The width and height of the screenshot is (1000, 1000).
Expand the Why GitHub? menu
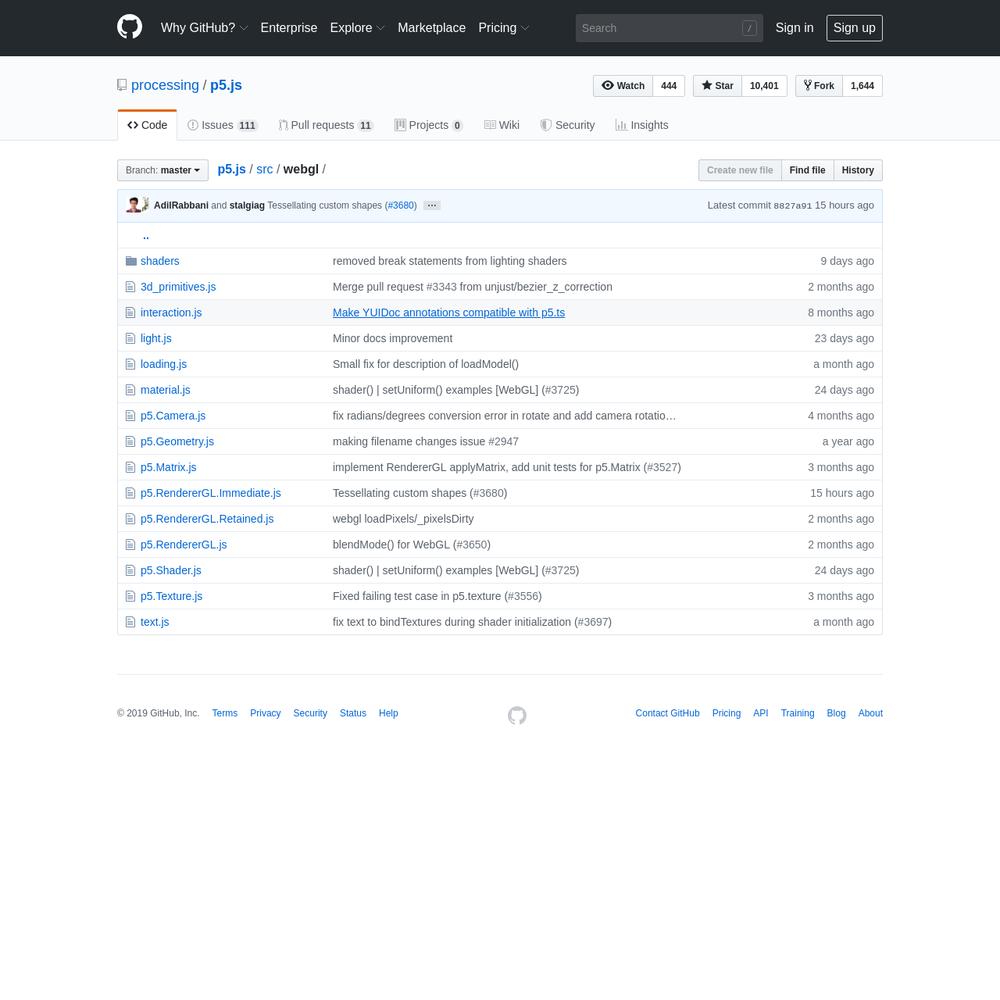[204, 28]
